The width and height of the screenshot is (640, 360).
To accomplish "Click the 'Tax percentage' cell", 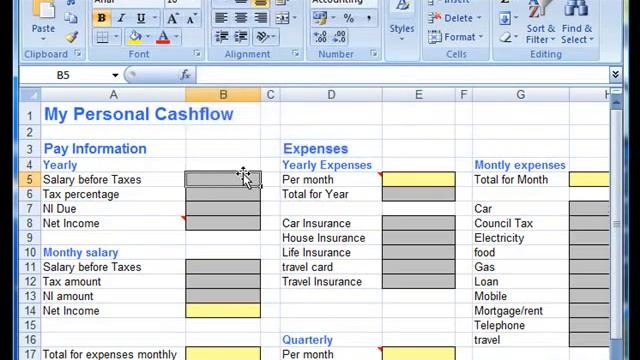I will click(81, 194).
